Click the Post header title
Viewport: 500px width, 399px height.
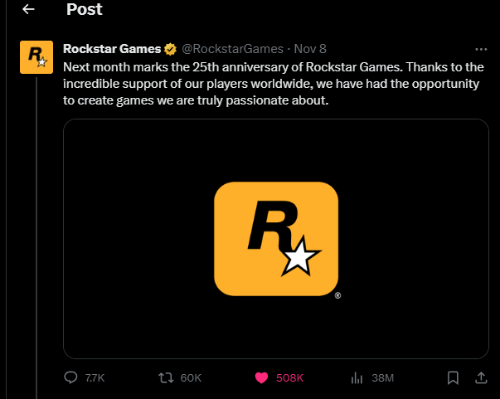coord(84,9)
